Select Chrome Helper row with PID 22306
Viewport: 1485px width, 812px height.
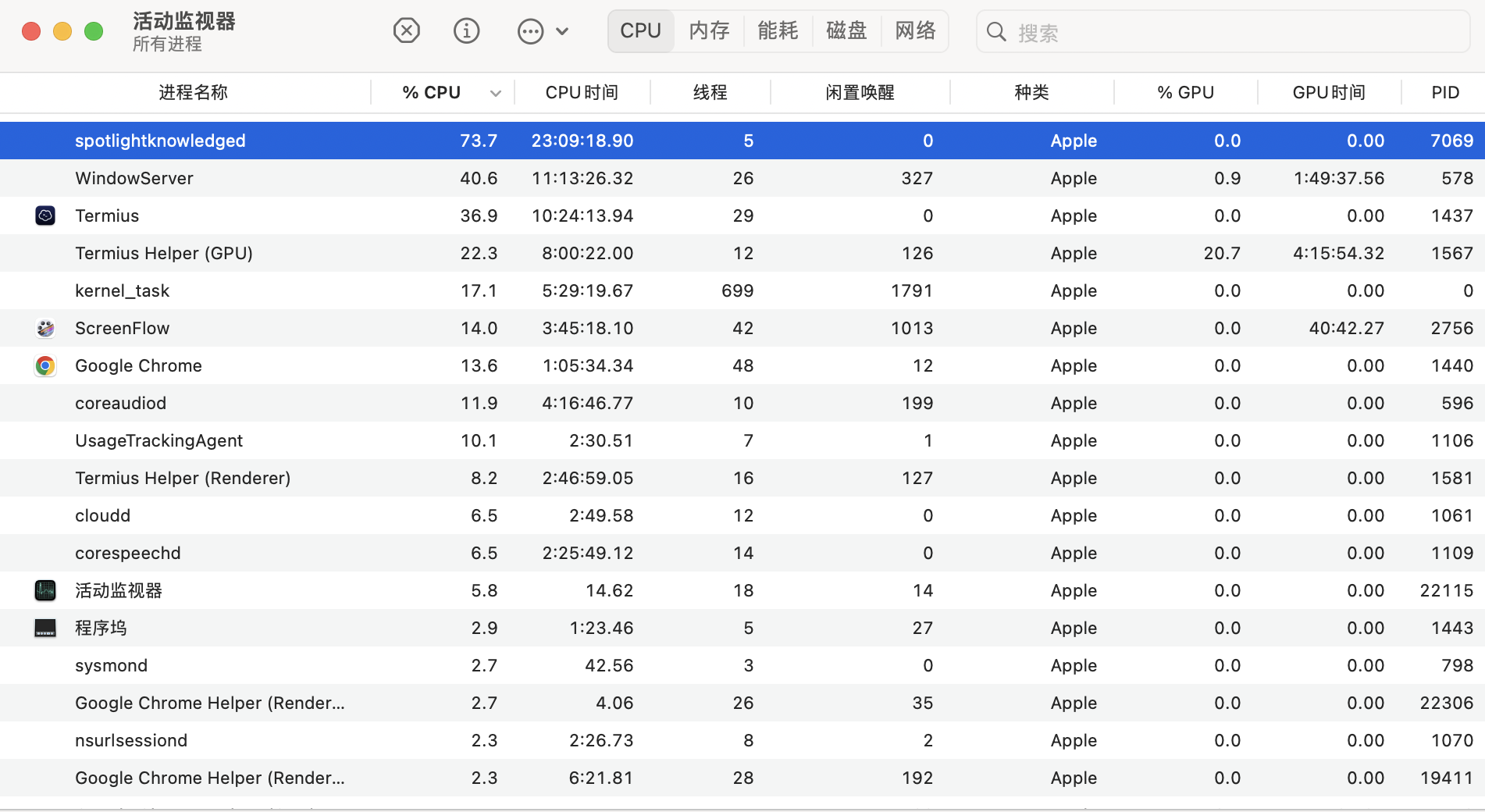tap(742, 703)
